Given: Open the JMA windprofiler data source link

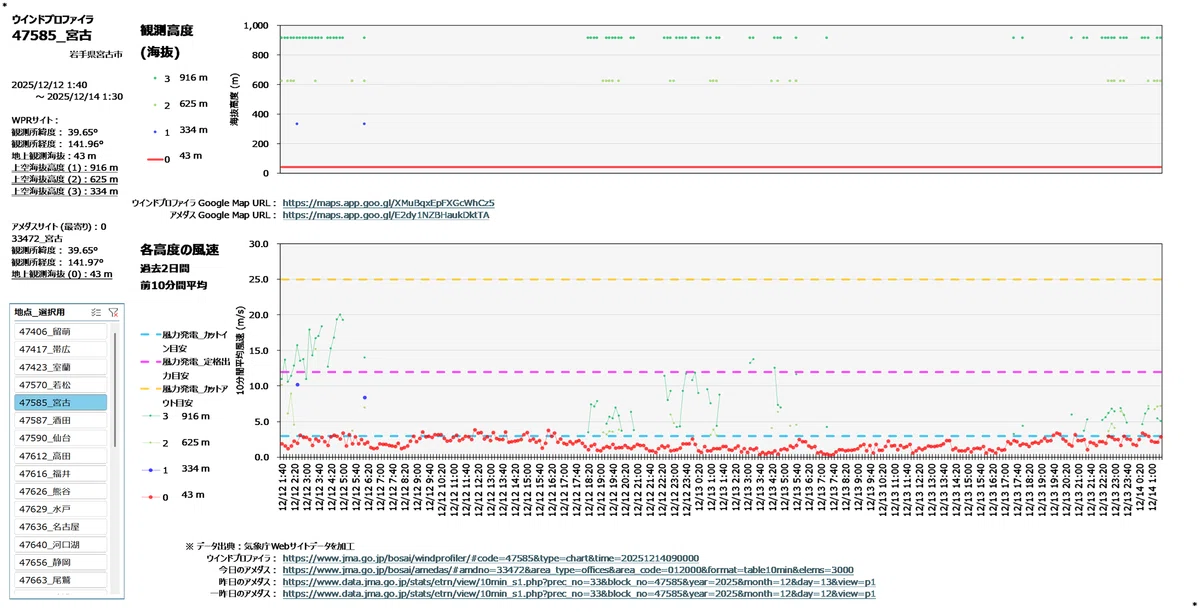Looking at the screenshot, I should click(x=490, y=558).
